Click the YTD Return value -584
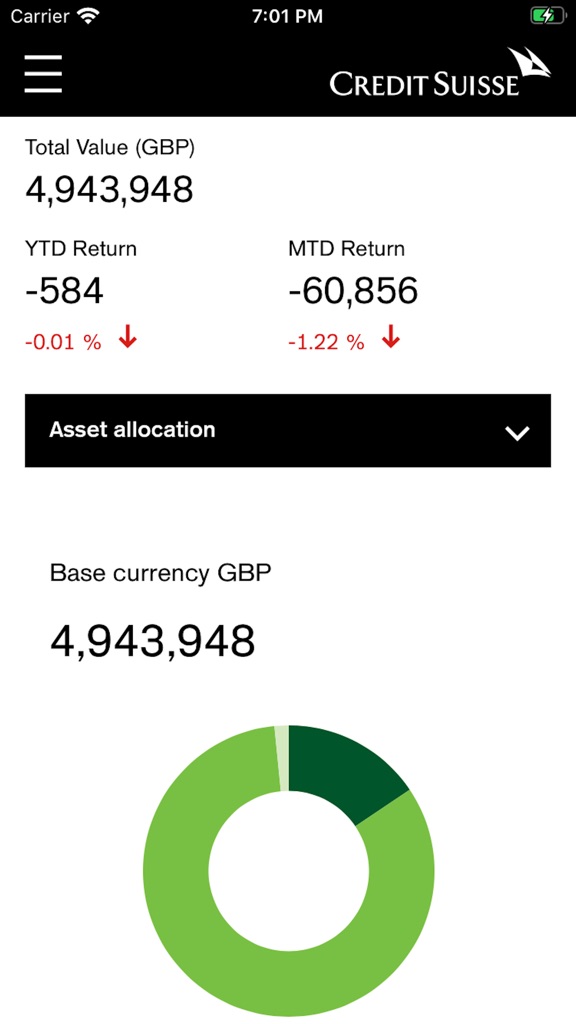Viewport: 576px width, 1024px height. 65,290
